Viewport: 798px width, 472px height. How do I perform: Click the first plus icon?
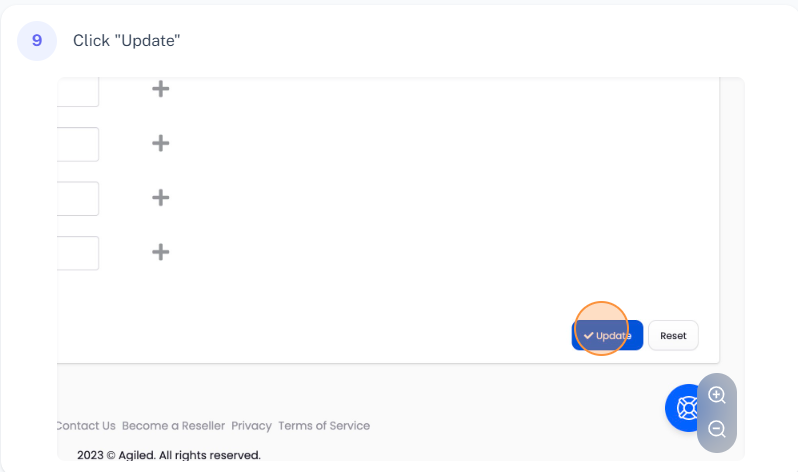click(x=160, y=89)
